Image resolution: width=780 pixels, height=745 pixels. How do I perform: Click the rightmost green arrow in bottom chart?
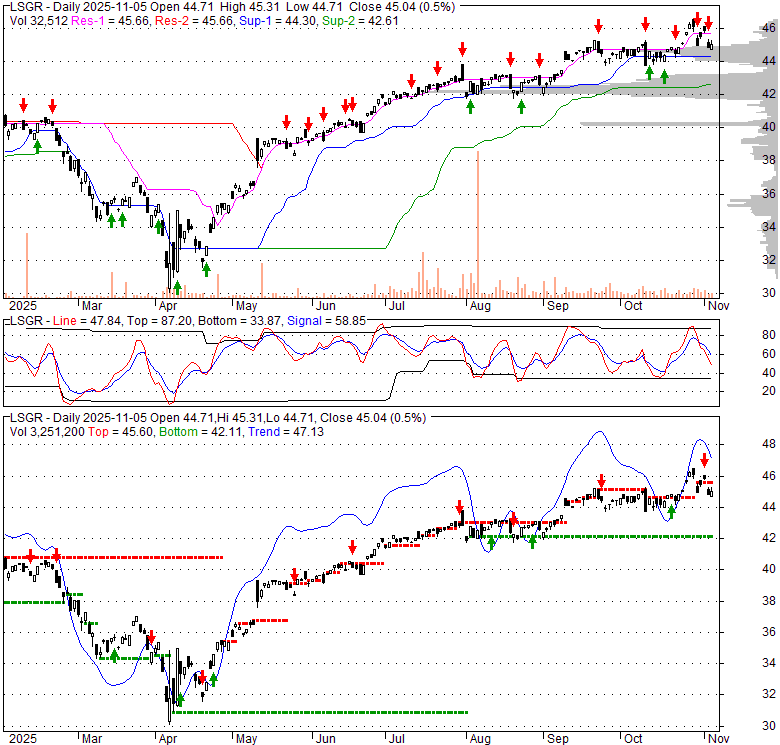point(672,512)
